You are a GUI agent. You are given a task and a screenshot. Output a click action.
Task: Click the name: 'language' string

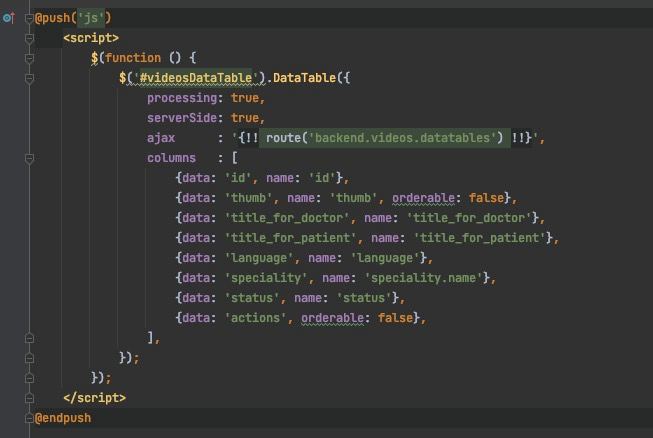385,258
